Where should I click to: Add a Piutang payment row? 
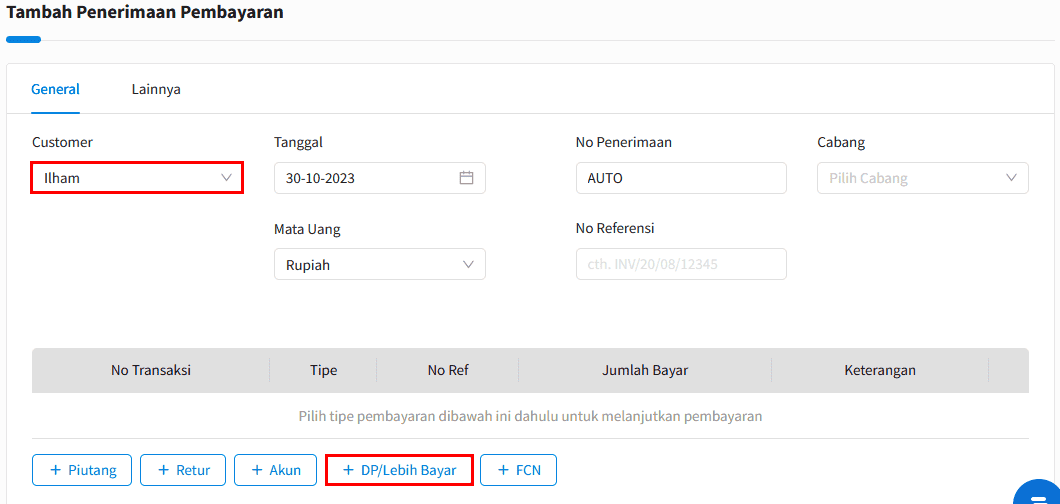[x=82, y=470]
